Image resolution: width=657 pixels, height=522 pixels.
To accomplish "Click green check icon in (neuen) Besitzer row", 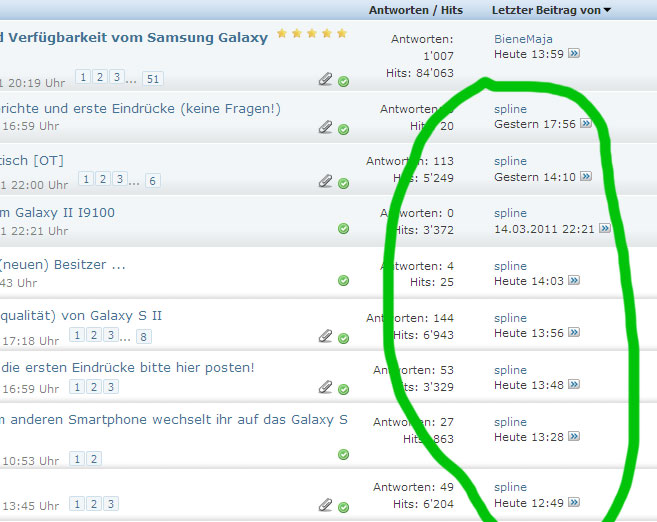I will coord(343,280).
